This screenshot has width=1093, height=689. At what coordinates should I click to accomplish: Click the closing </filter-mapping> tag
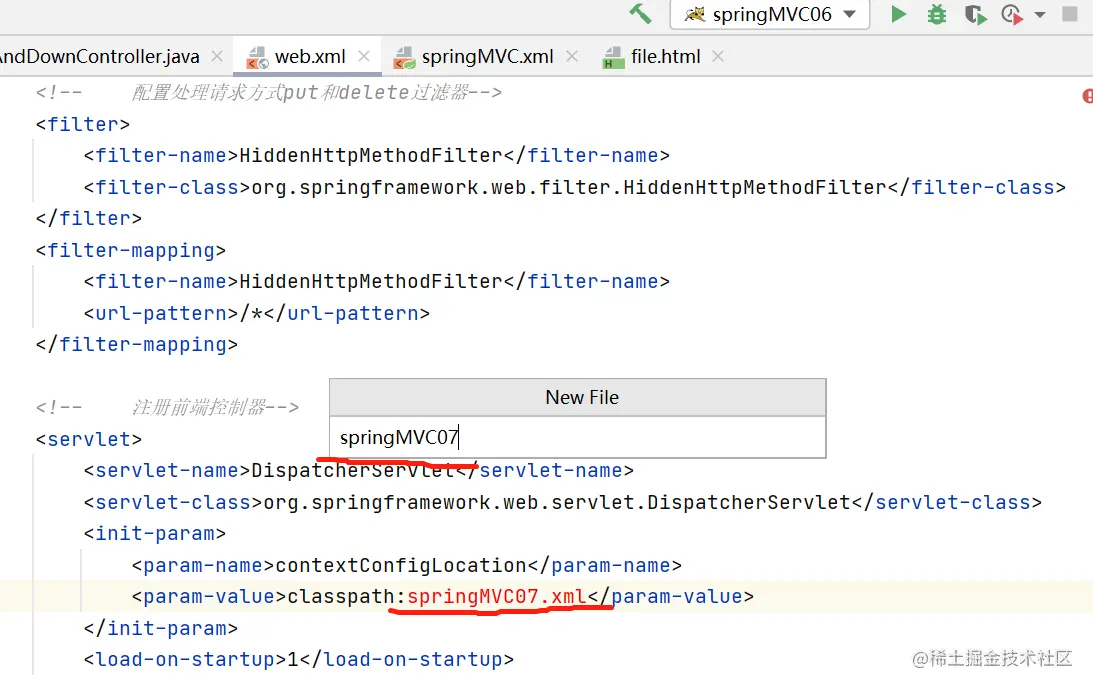pos(137,344)
